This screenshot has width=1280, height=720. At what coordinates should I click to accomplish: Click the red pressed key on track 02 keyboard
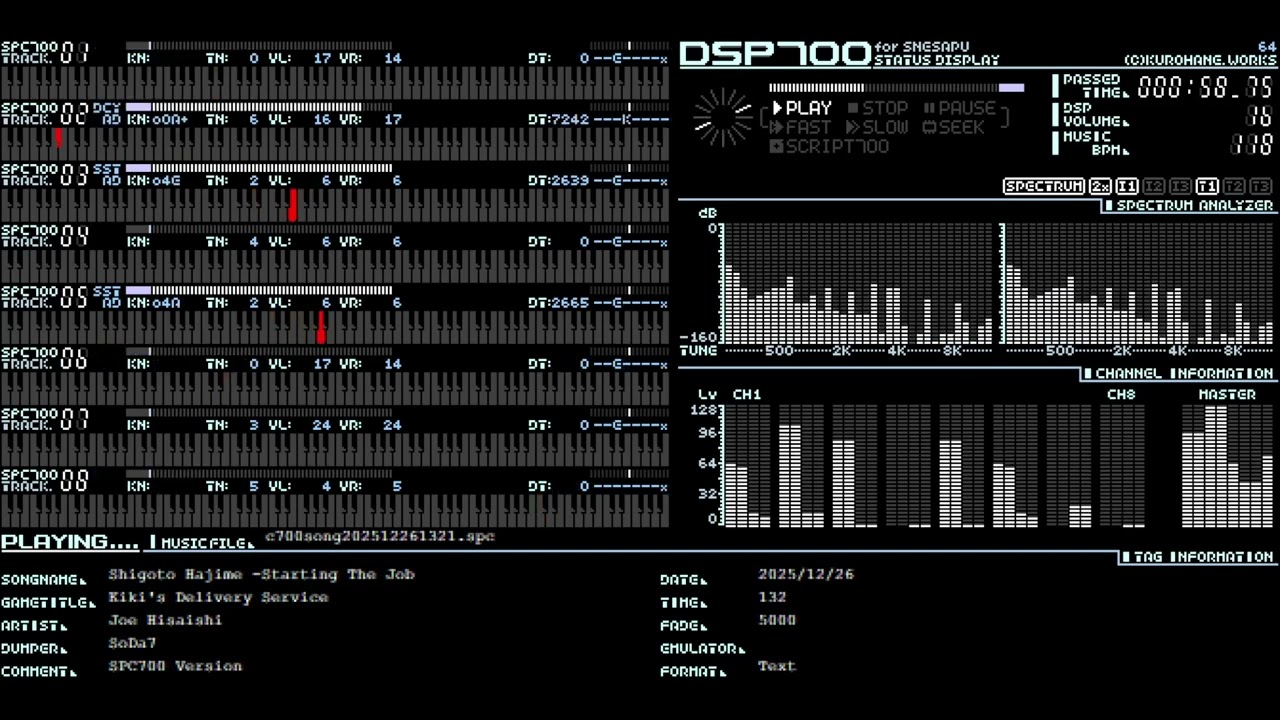[59, 137]
